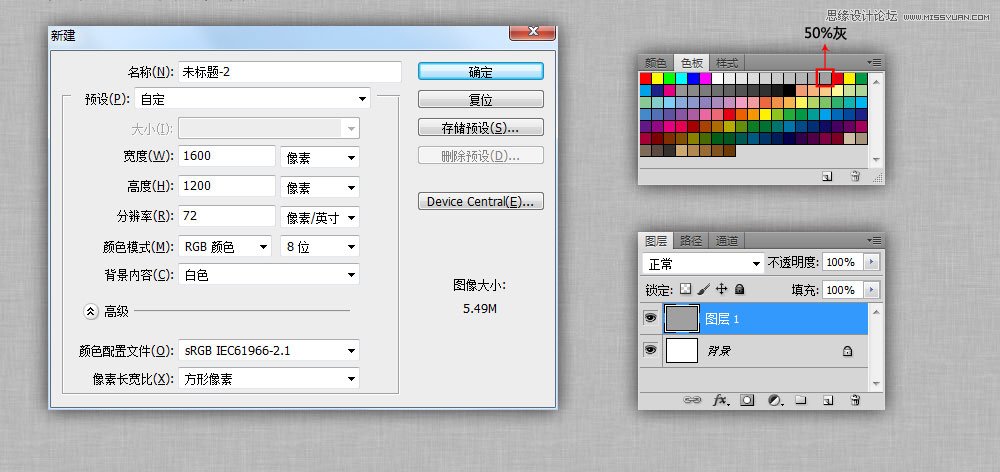
Task: Click the 名称 name input field
Action: [x=290, y=72]
